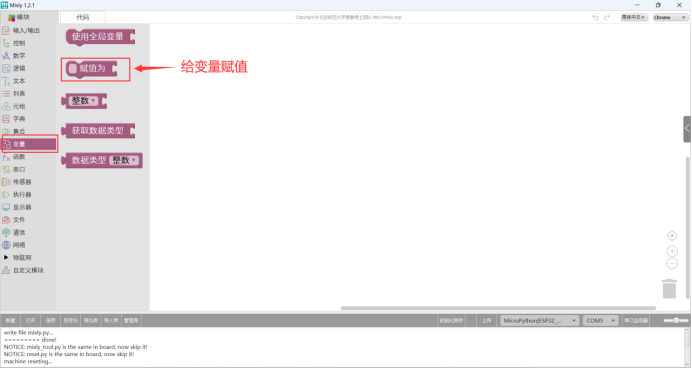Open the 执行器 (actuator) block category

click(x=22, y=195)
